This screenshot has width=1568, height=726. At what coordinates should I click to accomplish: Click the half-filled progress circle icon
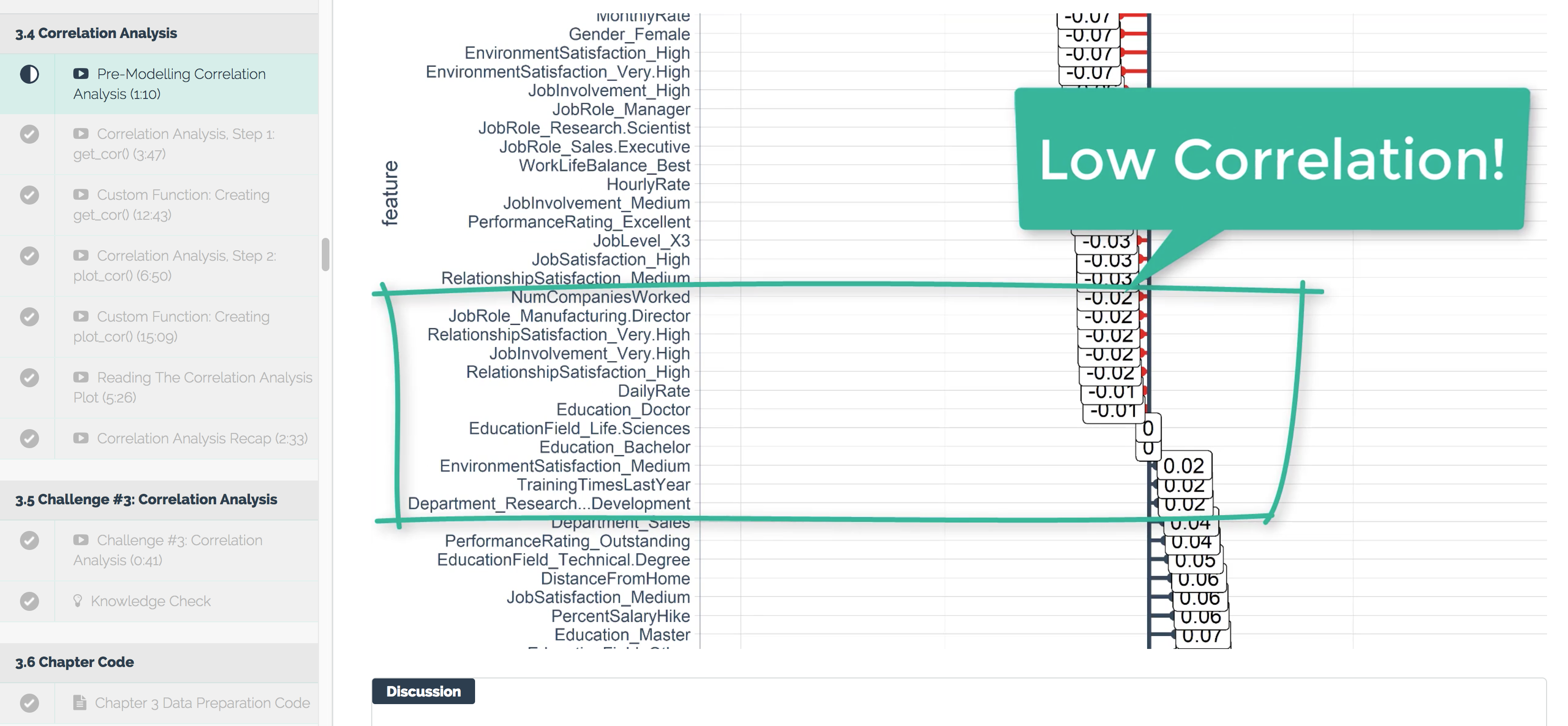click(29, 74)
